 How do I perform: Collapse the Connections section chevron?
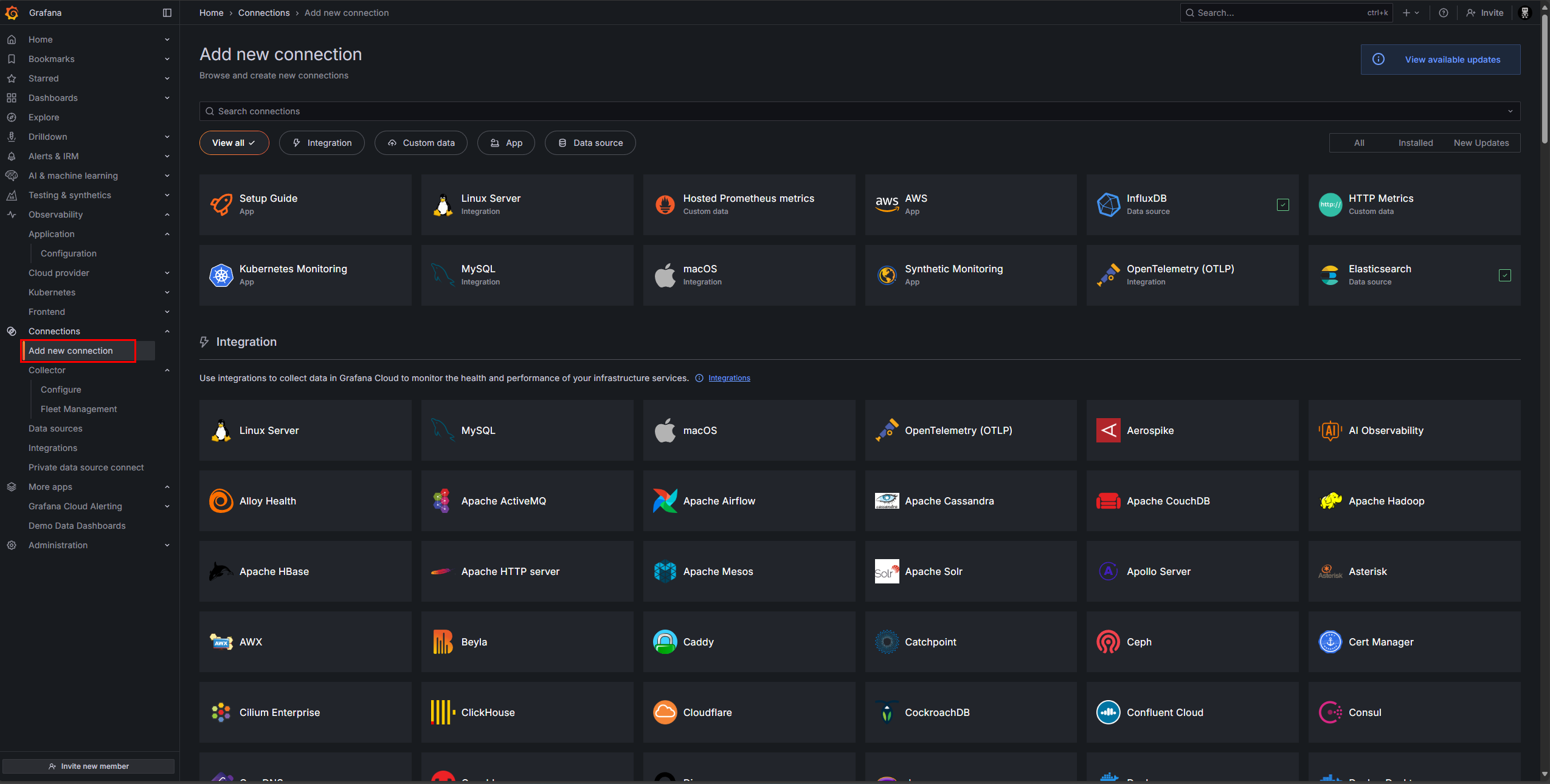(167, 331)
